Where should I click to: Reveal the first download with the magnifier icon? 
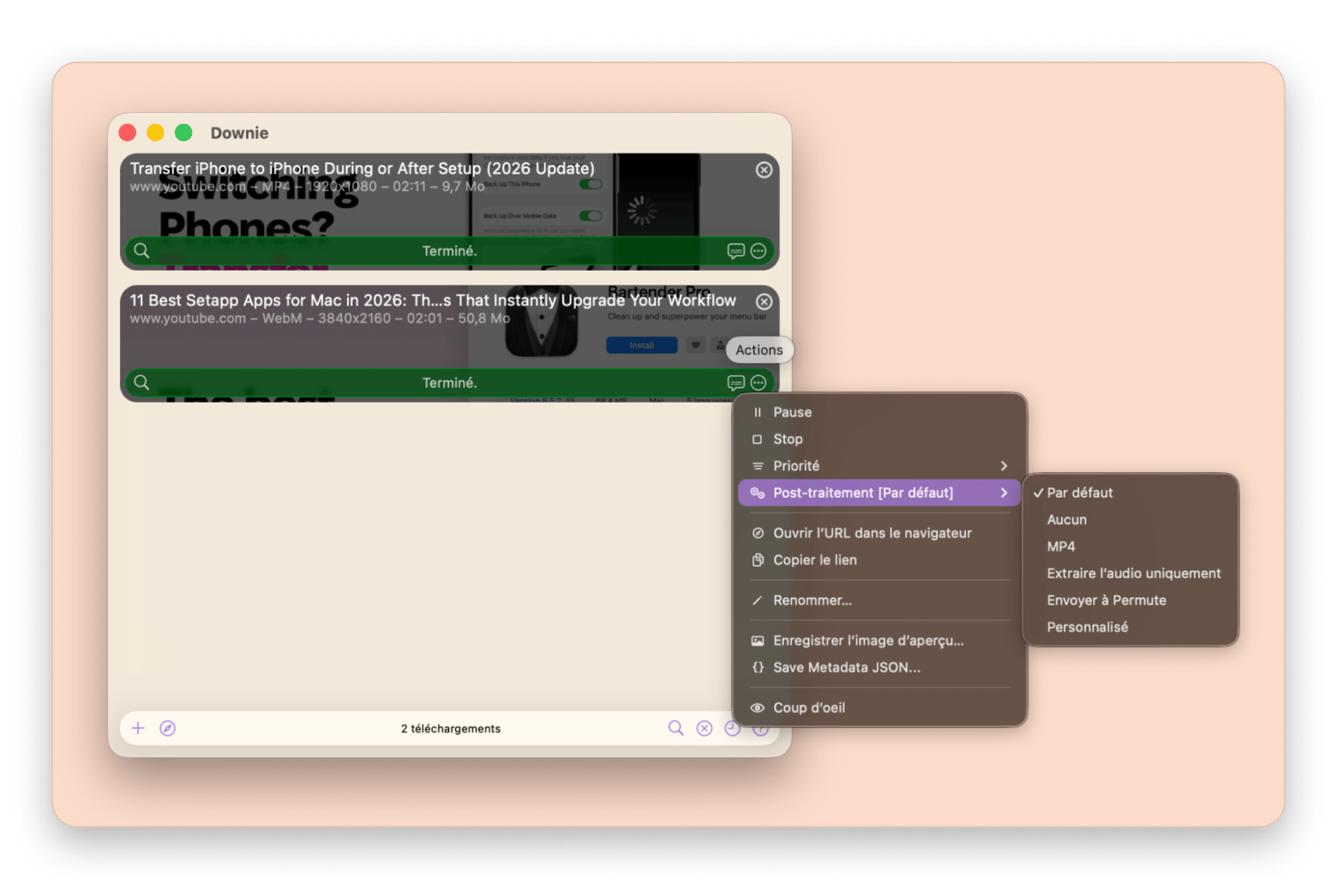point(142,251)
